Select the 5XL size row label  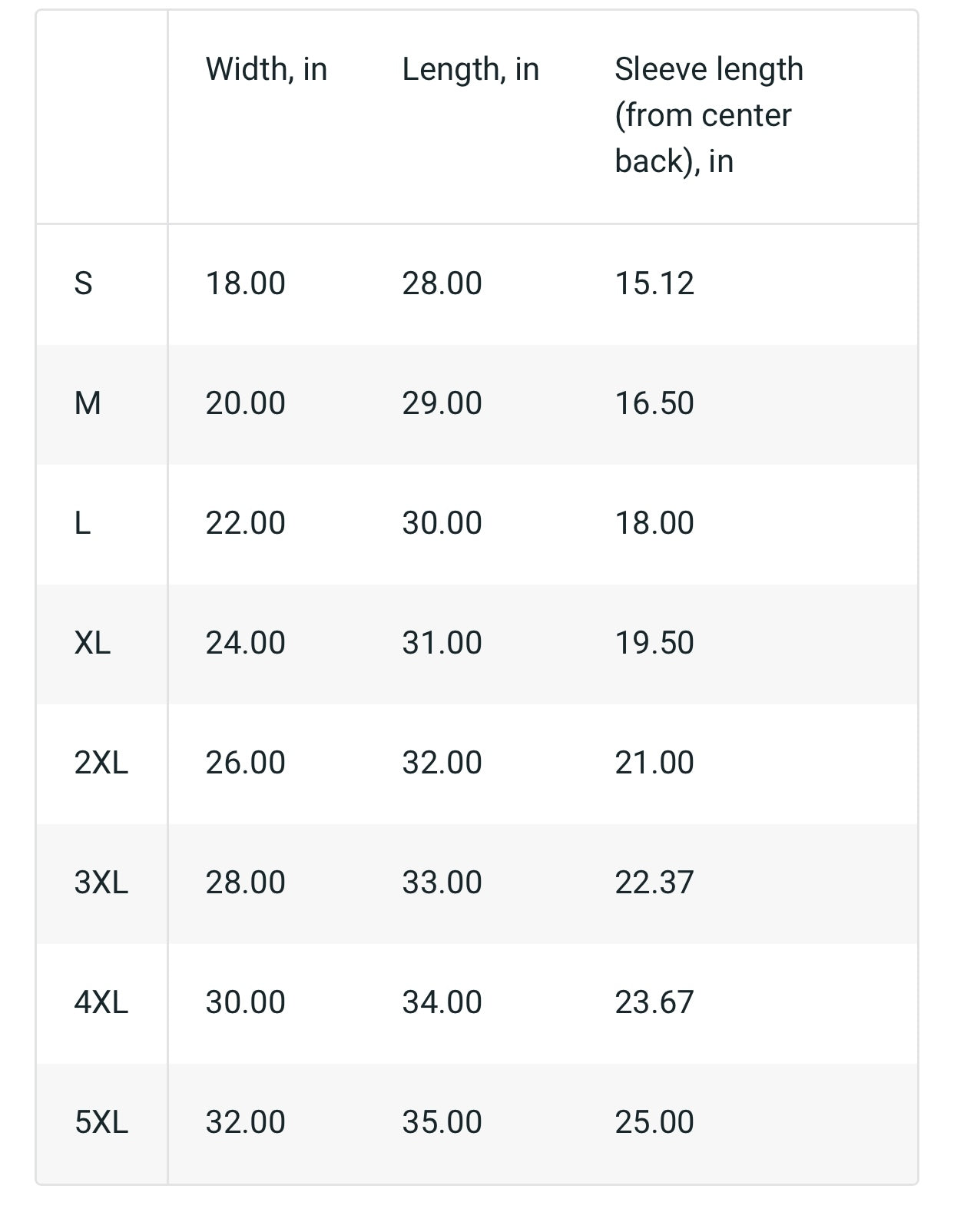pos(101,1122)
